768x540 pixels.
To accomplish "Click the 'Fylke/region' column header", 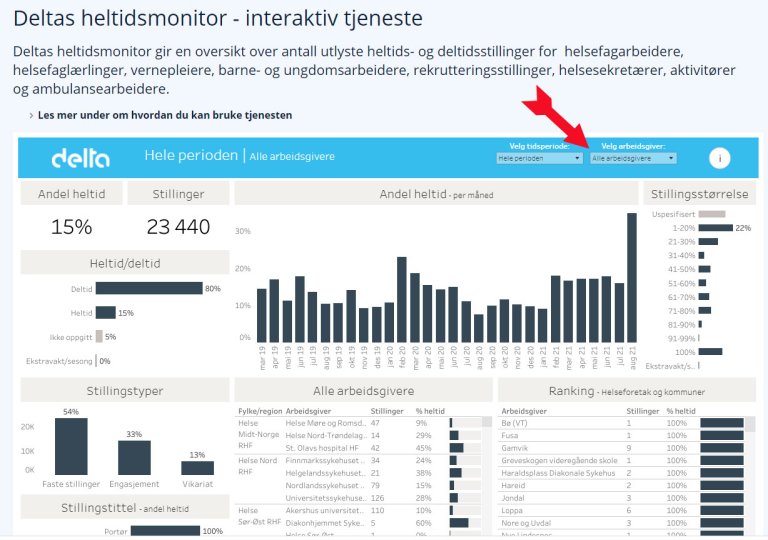I will coord(260,411).
